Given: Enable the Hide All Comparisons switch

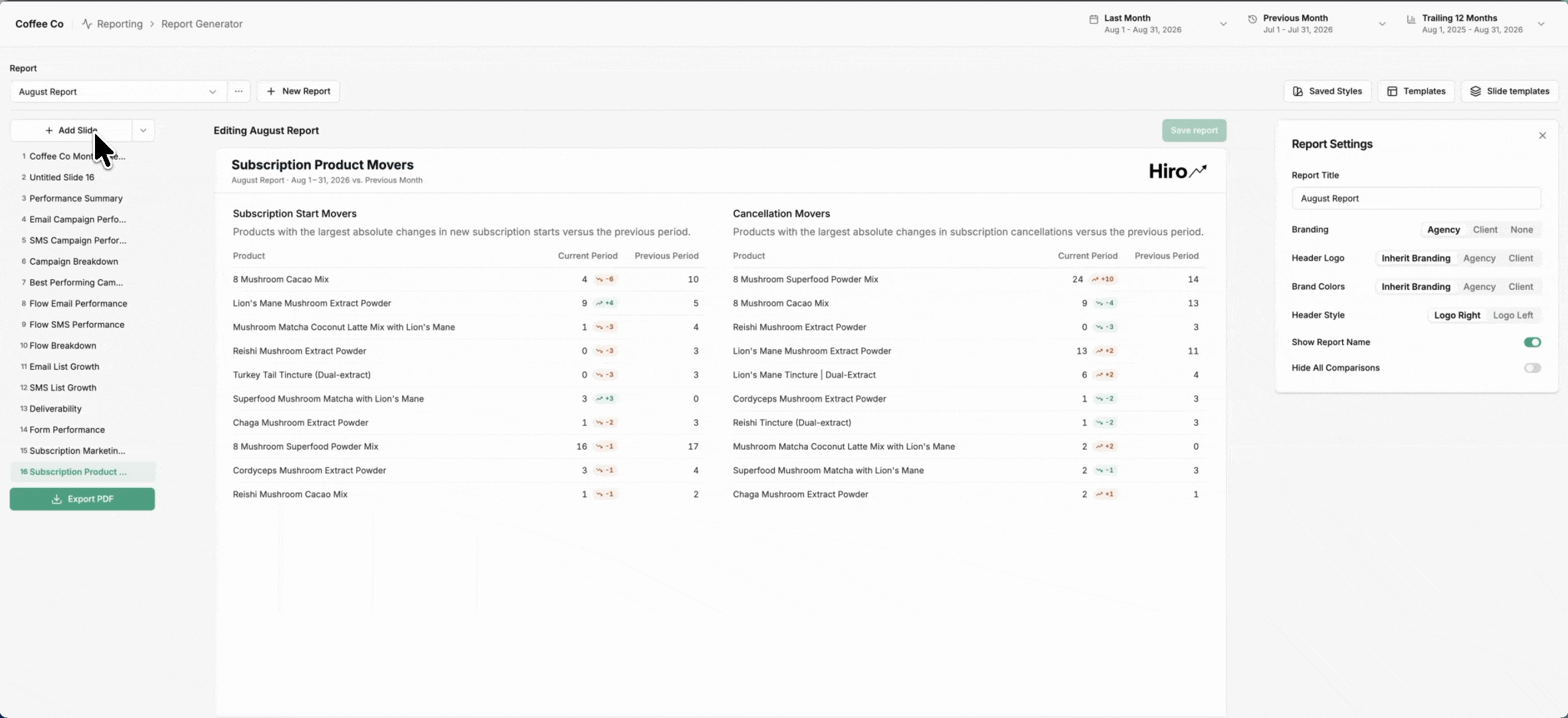Looking at the screenshot, I should [x=1532, y=368].
